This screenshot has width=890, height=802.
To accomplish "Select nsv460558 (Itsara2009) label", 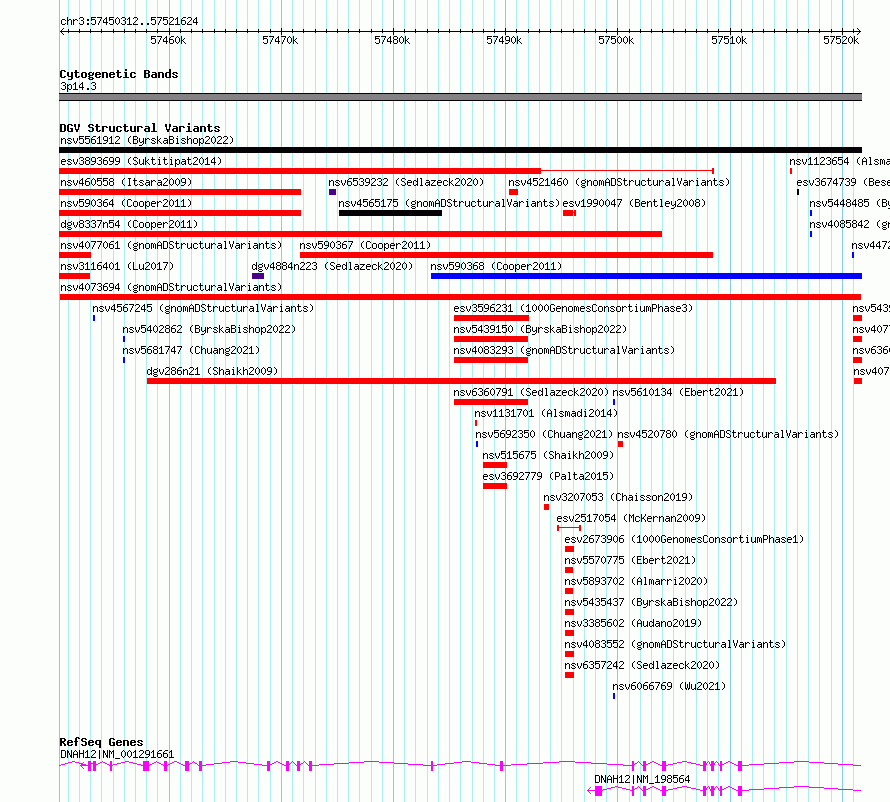I will point(126,182).
